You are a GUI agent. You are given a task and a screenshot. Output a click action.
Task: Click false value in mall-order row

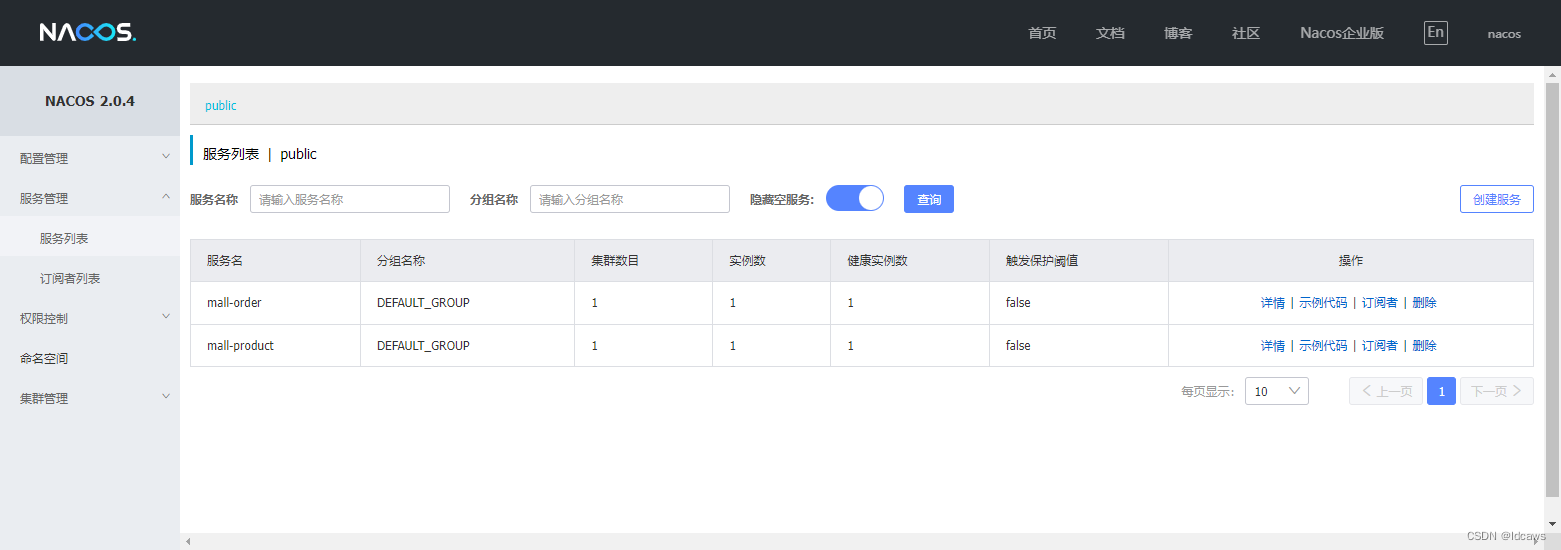[1018, 303]
